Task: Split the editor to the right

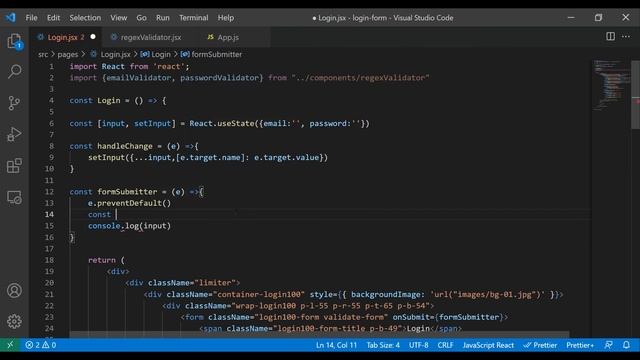Action: 610,36
